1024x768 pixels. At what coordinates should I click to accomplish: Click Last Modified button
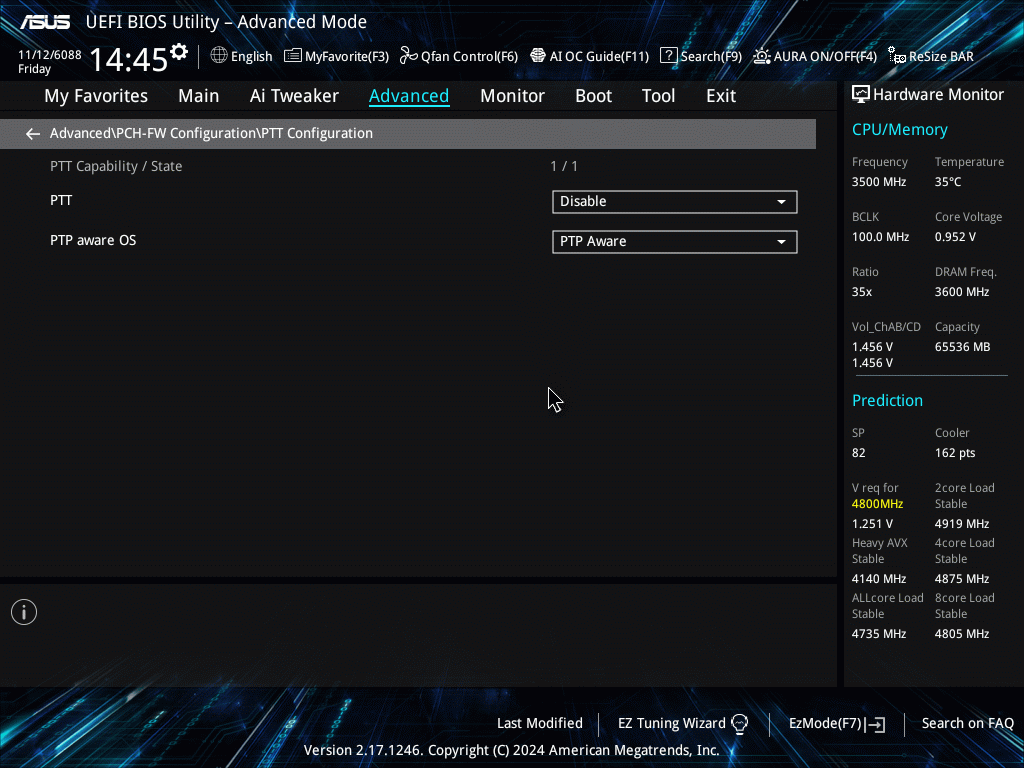539,723
